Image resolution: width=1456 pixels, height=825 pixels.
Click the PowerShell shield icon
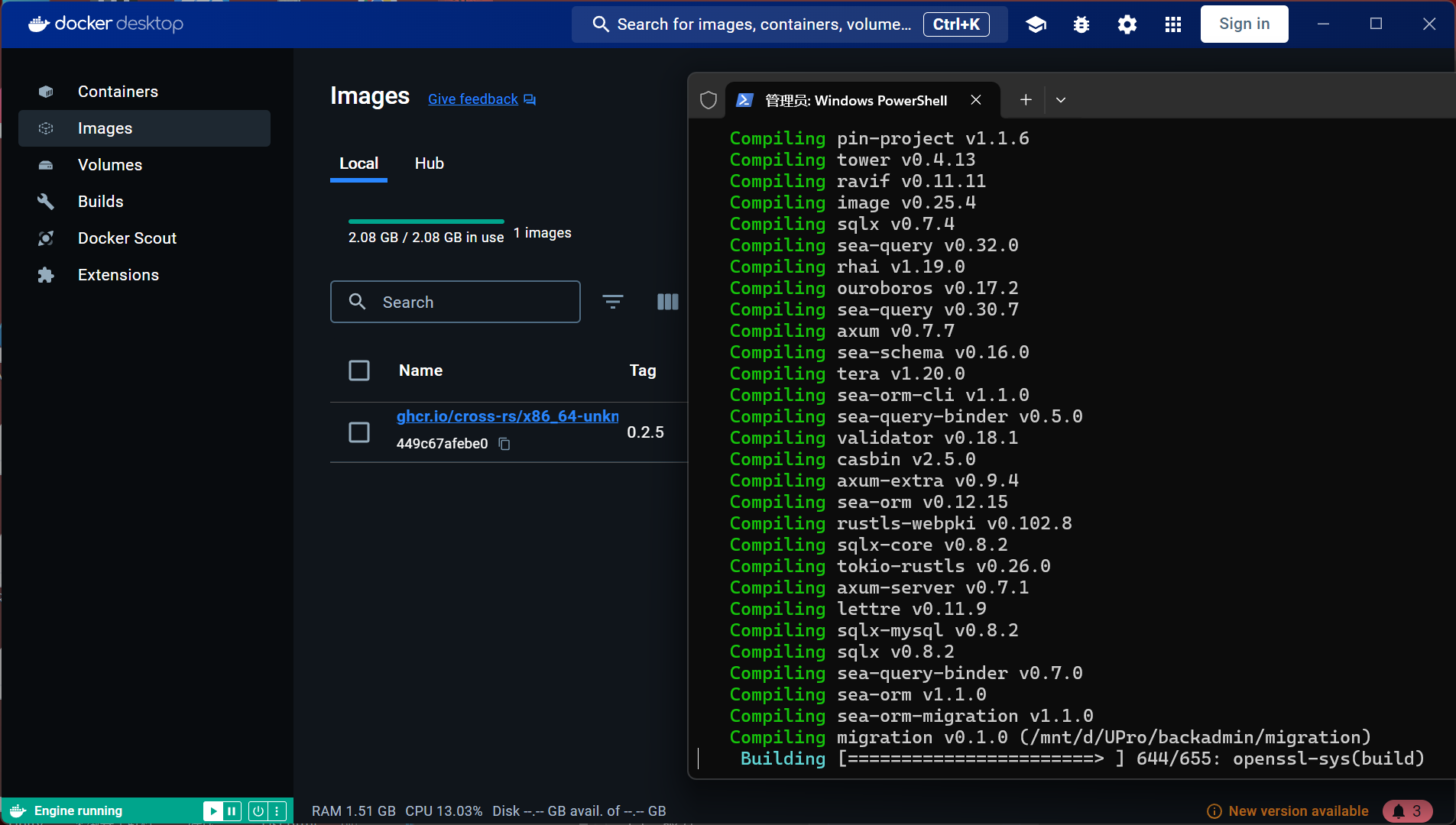click(x=709, y=100)
